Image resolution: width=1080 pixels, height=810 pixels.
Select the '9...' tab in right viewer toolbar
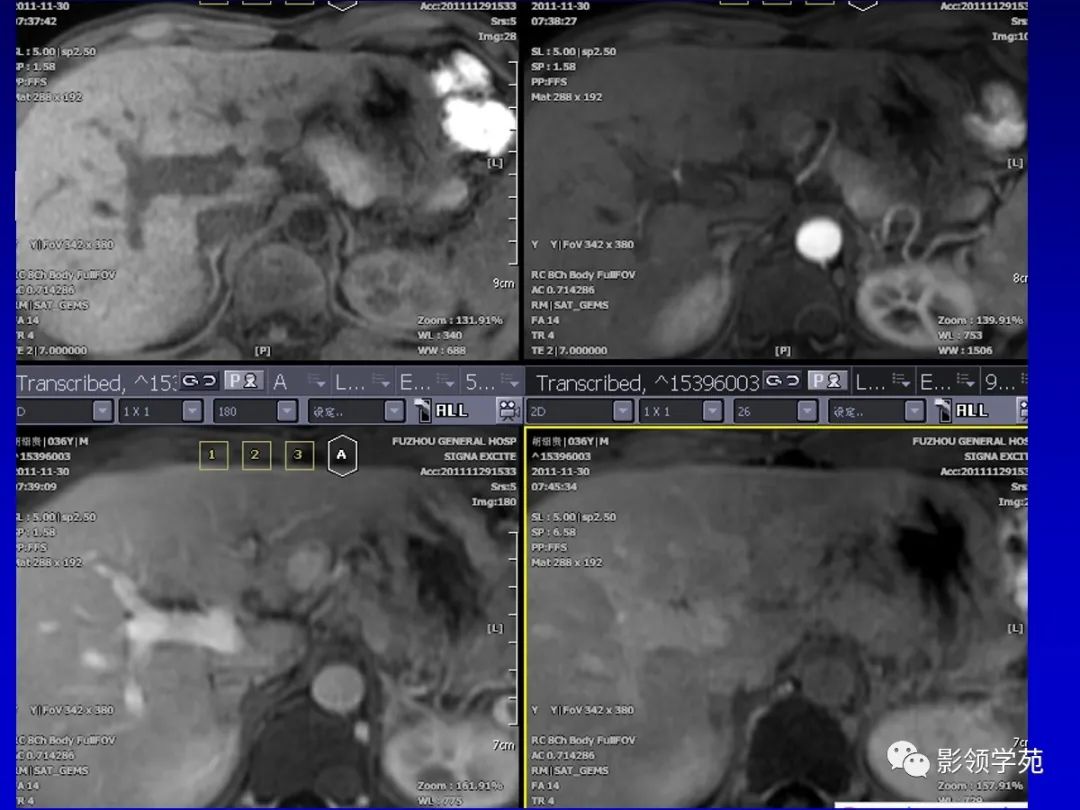[1000, 382]
